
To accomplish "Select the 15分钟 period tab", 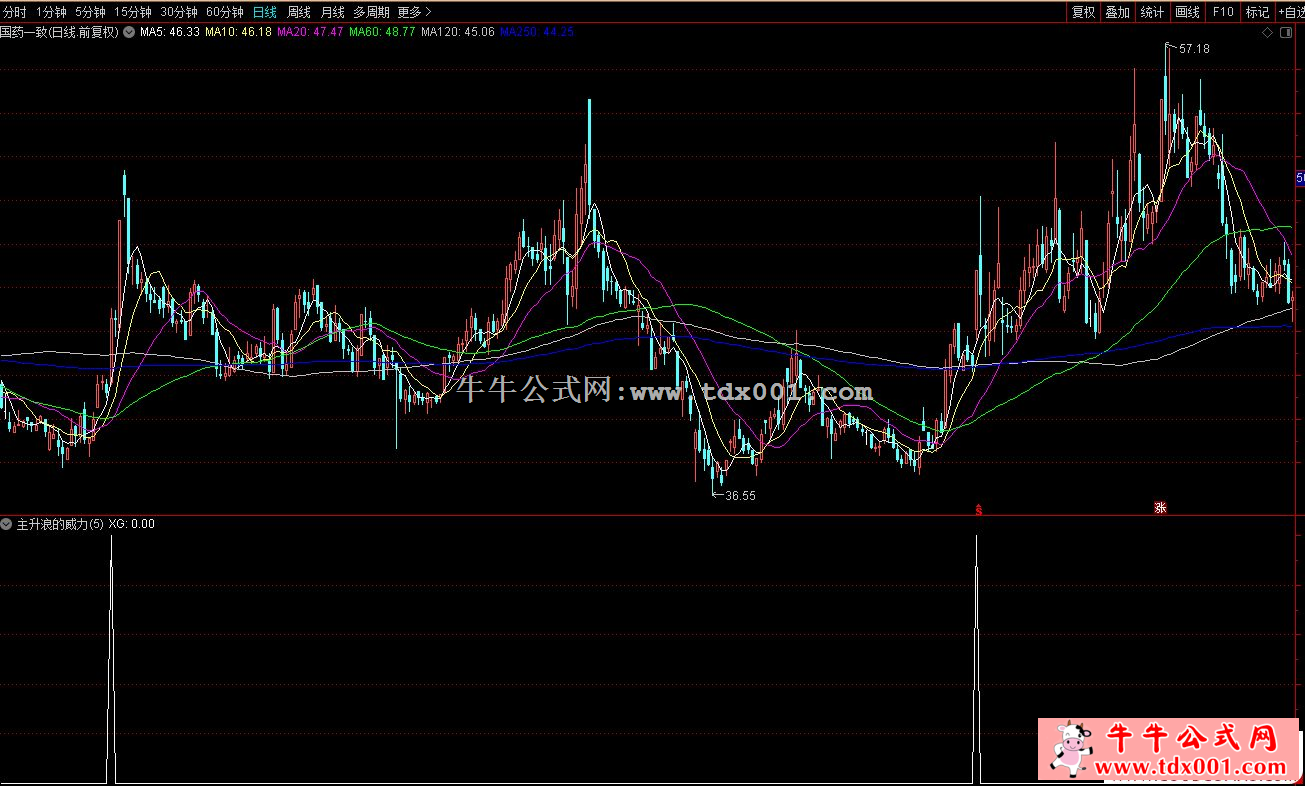I will (x=133, y=12).
